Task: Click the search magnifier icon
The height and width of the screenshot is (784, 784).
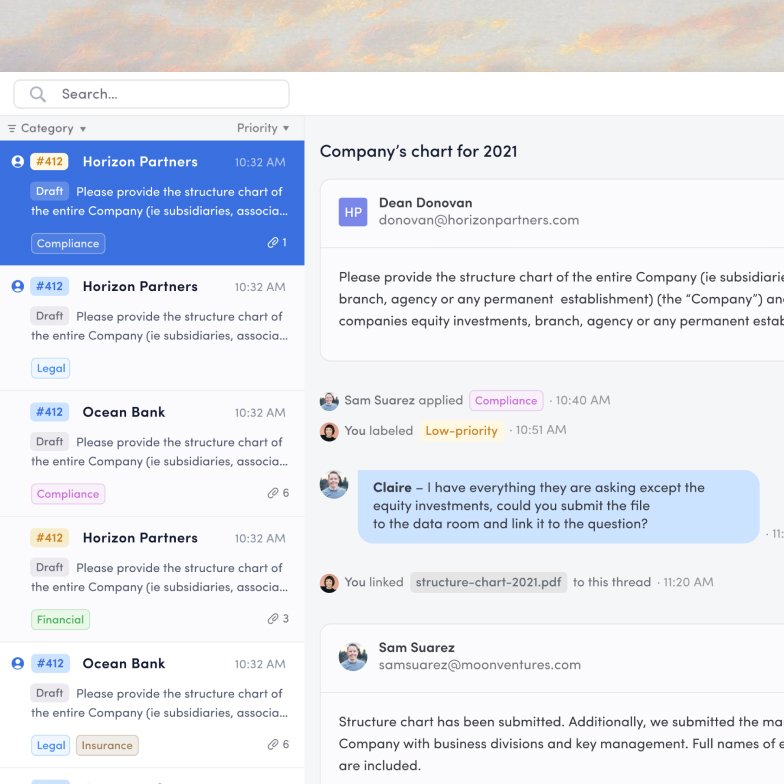Action: coord(38,94)
